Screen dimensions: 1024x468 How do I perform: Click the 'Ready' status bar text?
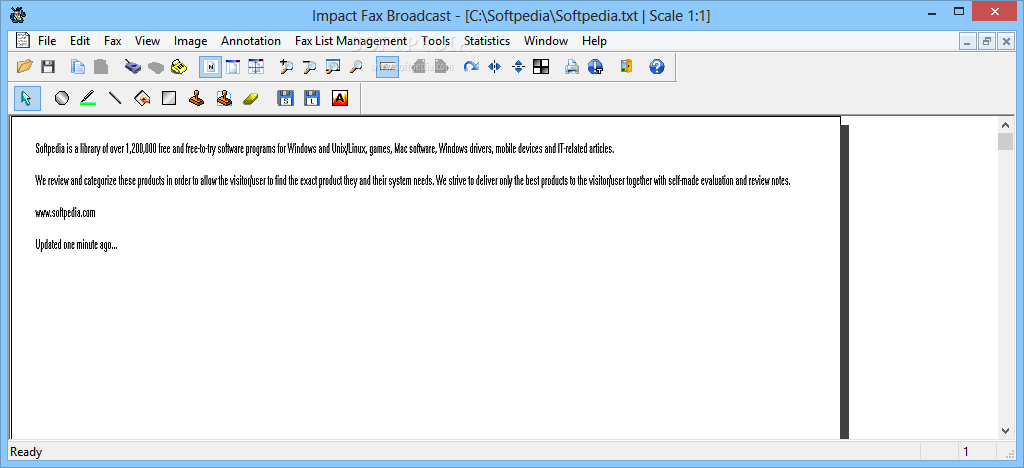pos(26,452)
